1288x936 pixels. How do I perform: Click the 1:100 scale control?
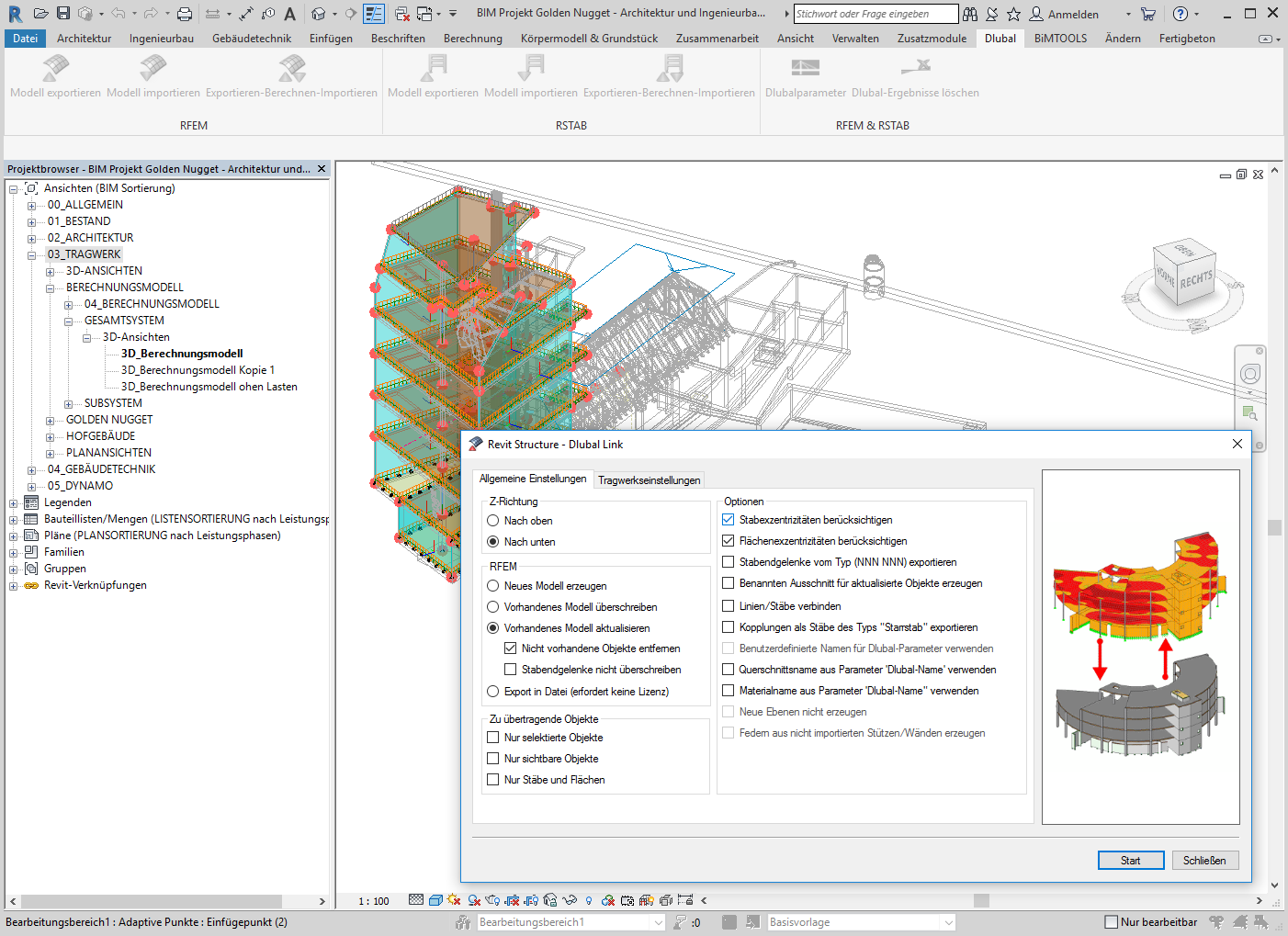click(x=373, y=901)
